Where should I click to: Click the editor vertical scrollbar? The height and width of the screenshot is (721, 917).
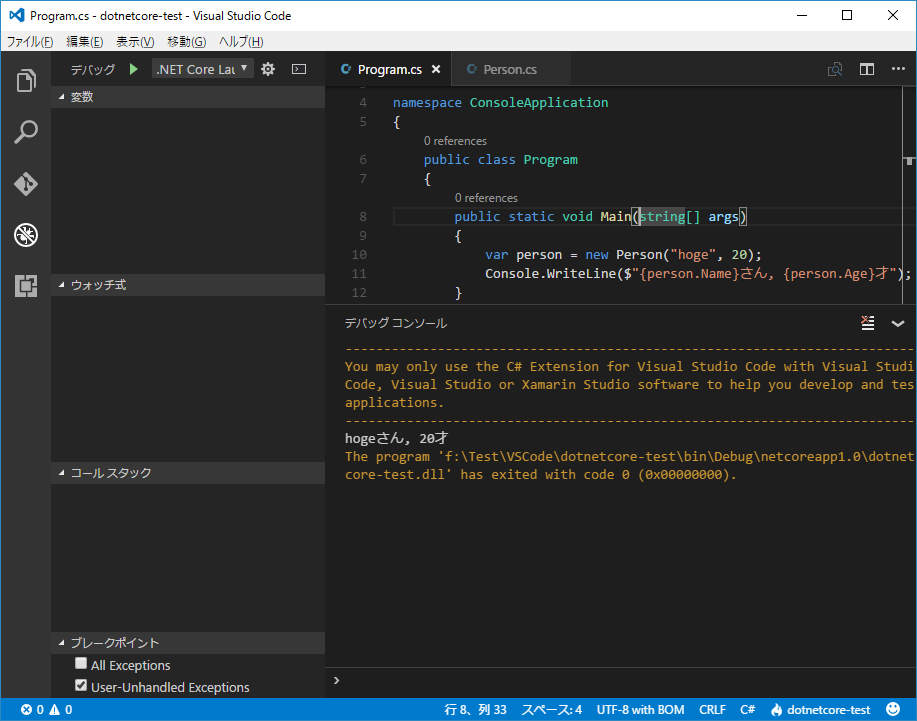[909, 195]
